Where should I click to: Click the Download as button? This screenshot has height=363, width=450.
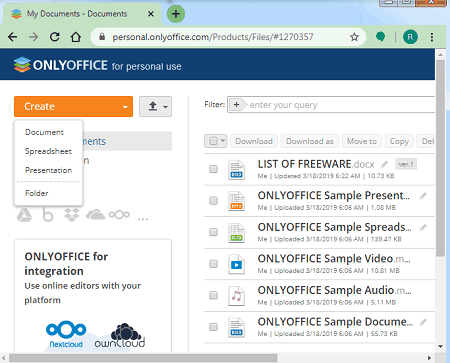click(310, 141)
